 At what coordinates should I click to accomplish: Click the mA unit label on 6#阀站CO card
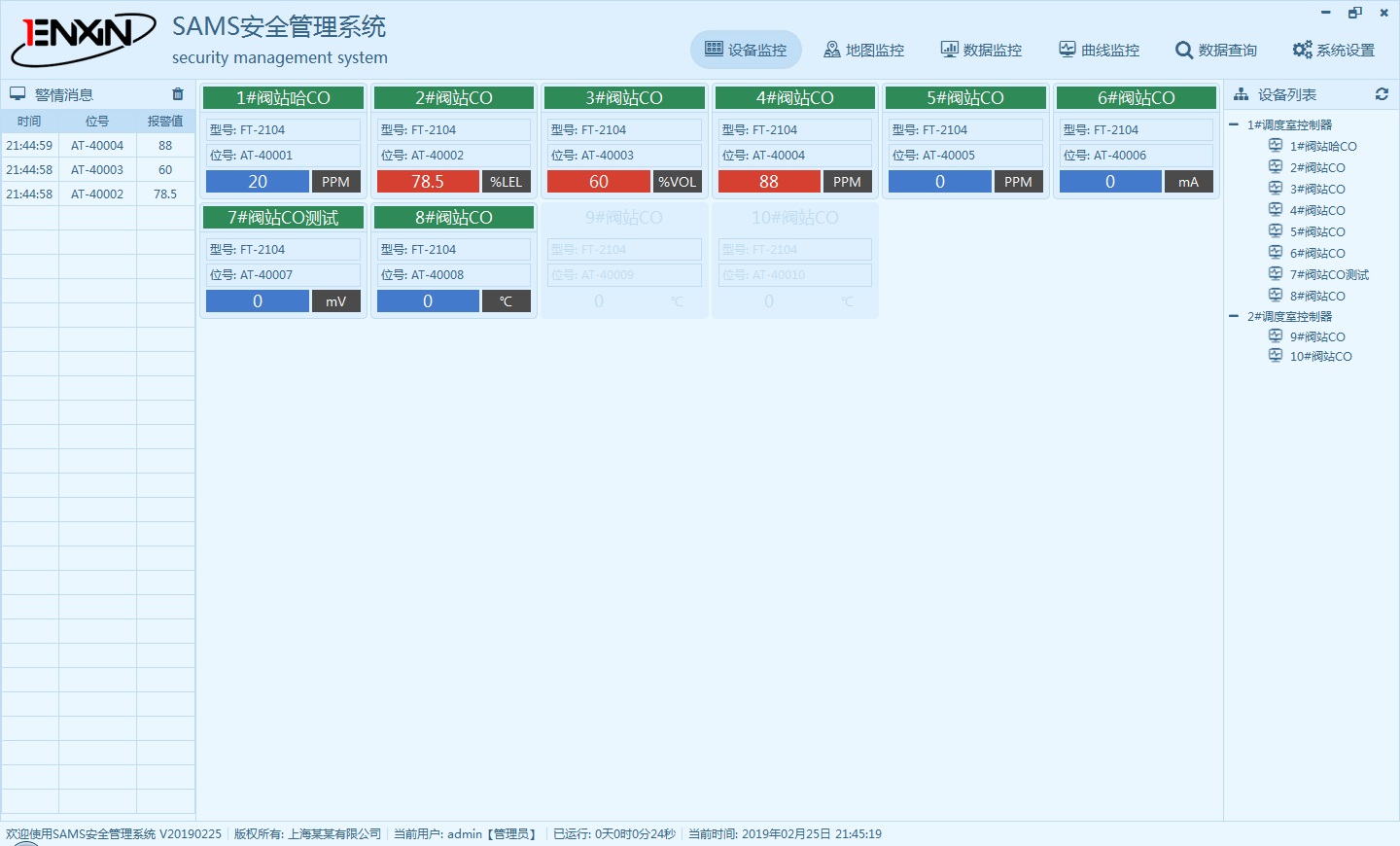coord(1189,182)
